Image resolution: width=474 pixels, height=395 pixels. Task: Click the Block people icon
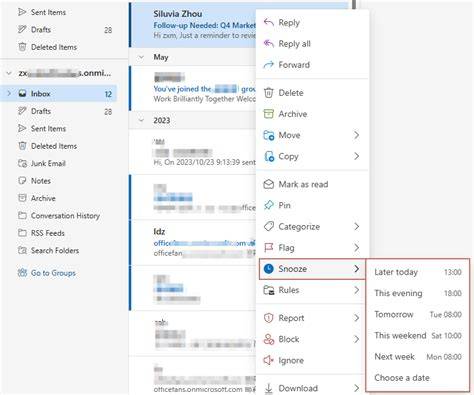point(269,339)
